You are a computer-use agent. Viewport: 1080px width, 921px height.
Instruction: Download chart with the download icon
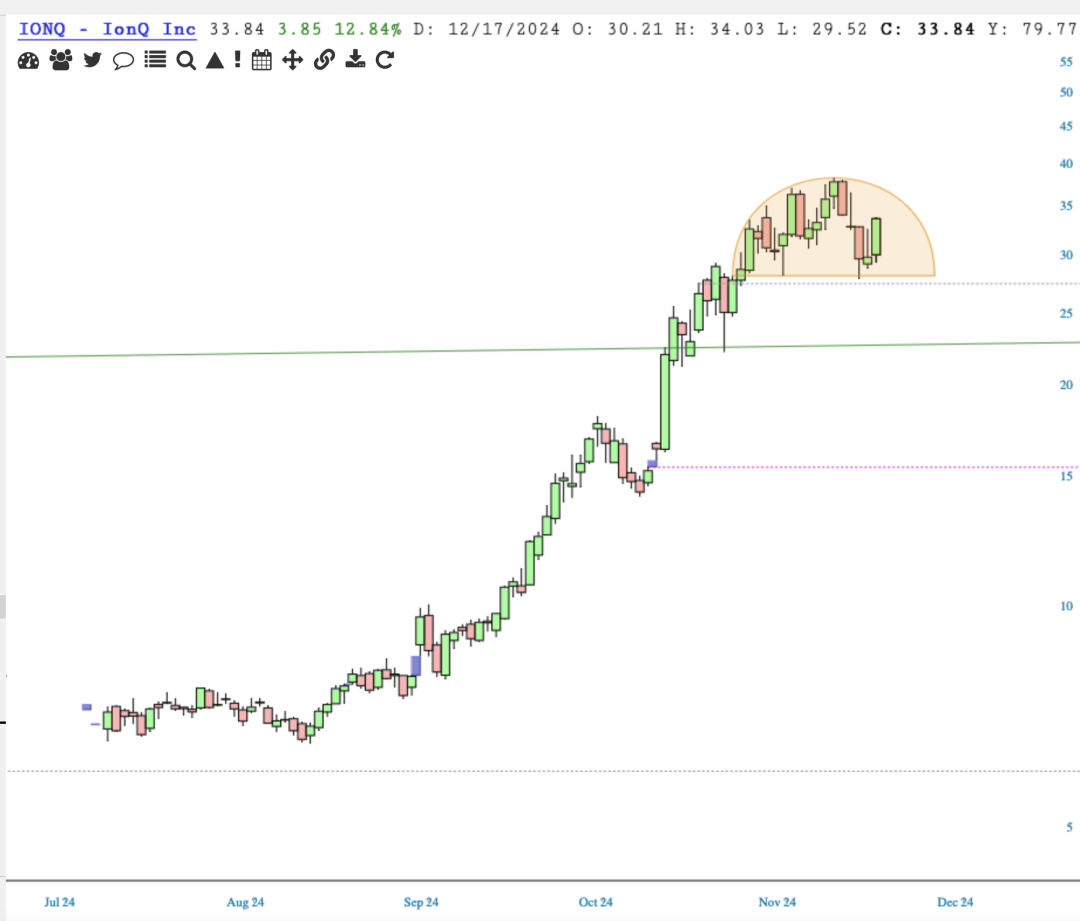[x=355, y=59]
